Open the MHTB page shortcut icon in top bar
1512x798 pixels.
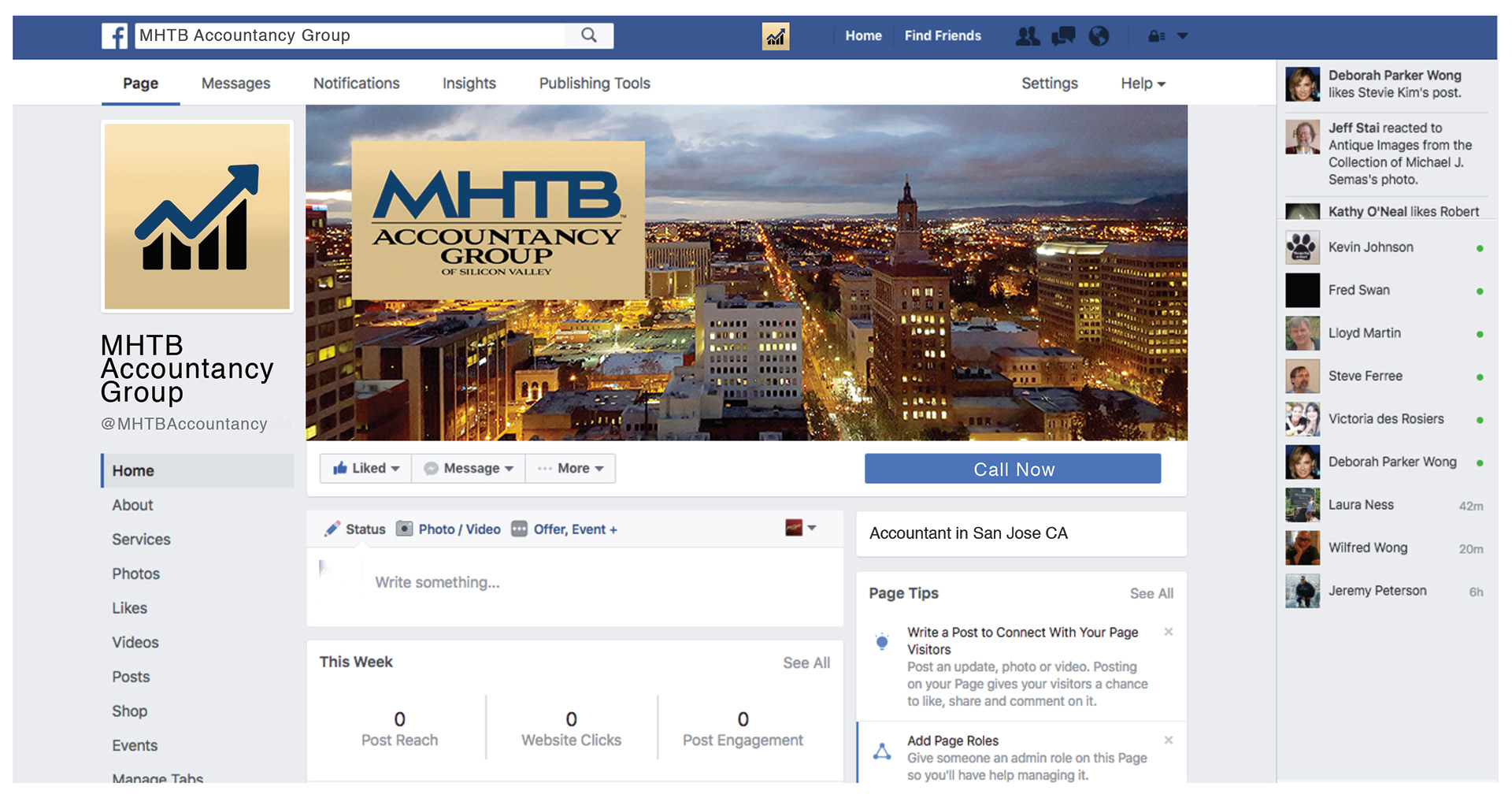776,36
